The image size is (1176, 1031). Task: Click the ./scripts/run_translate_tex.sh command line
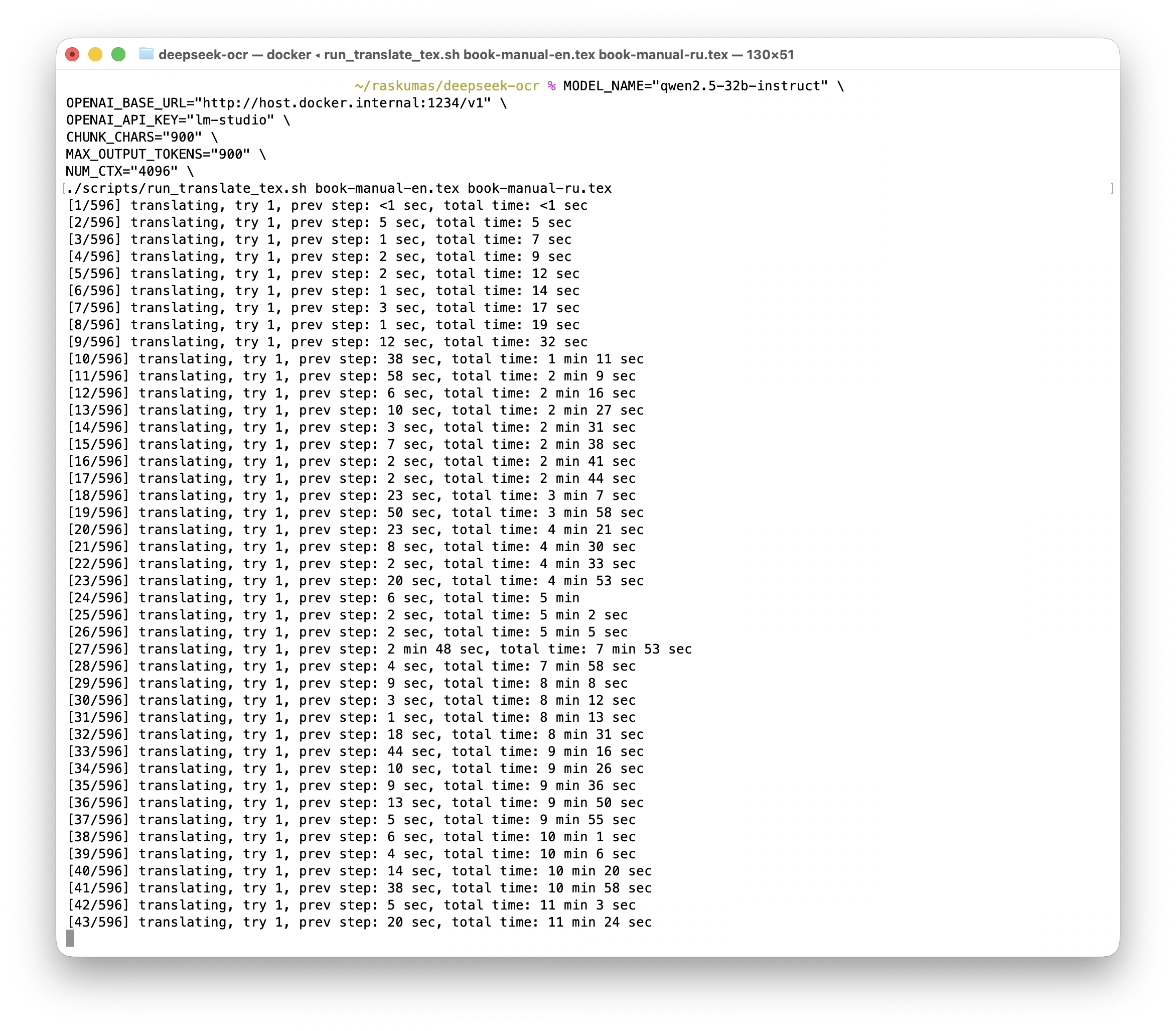coord(338,188)
